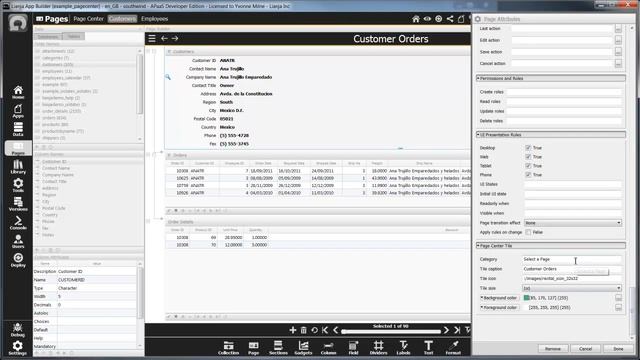Go to the previous record
Screen dimensions: 640x360
(336, 330)
